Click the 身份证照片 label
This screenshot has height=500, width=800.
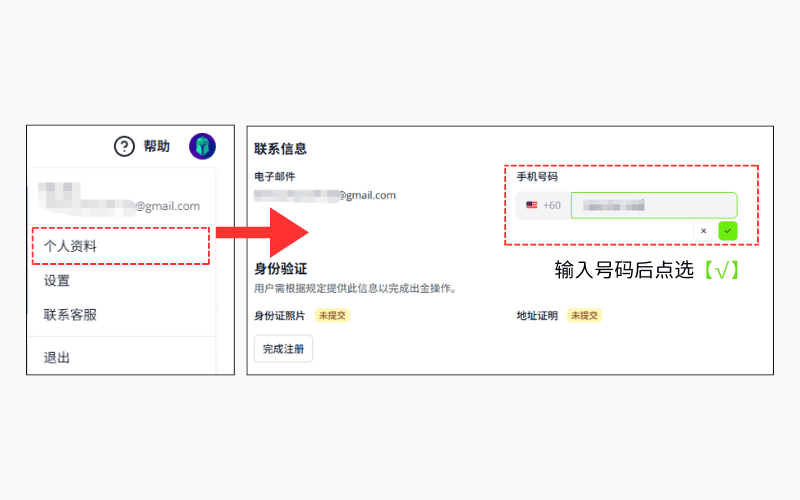[280, 316]
